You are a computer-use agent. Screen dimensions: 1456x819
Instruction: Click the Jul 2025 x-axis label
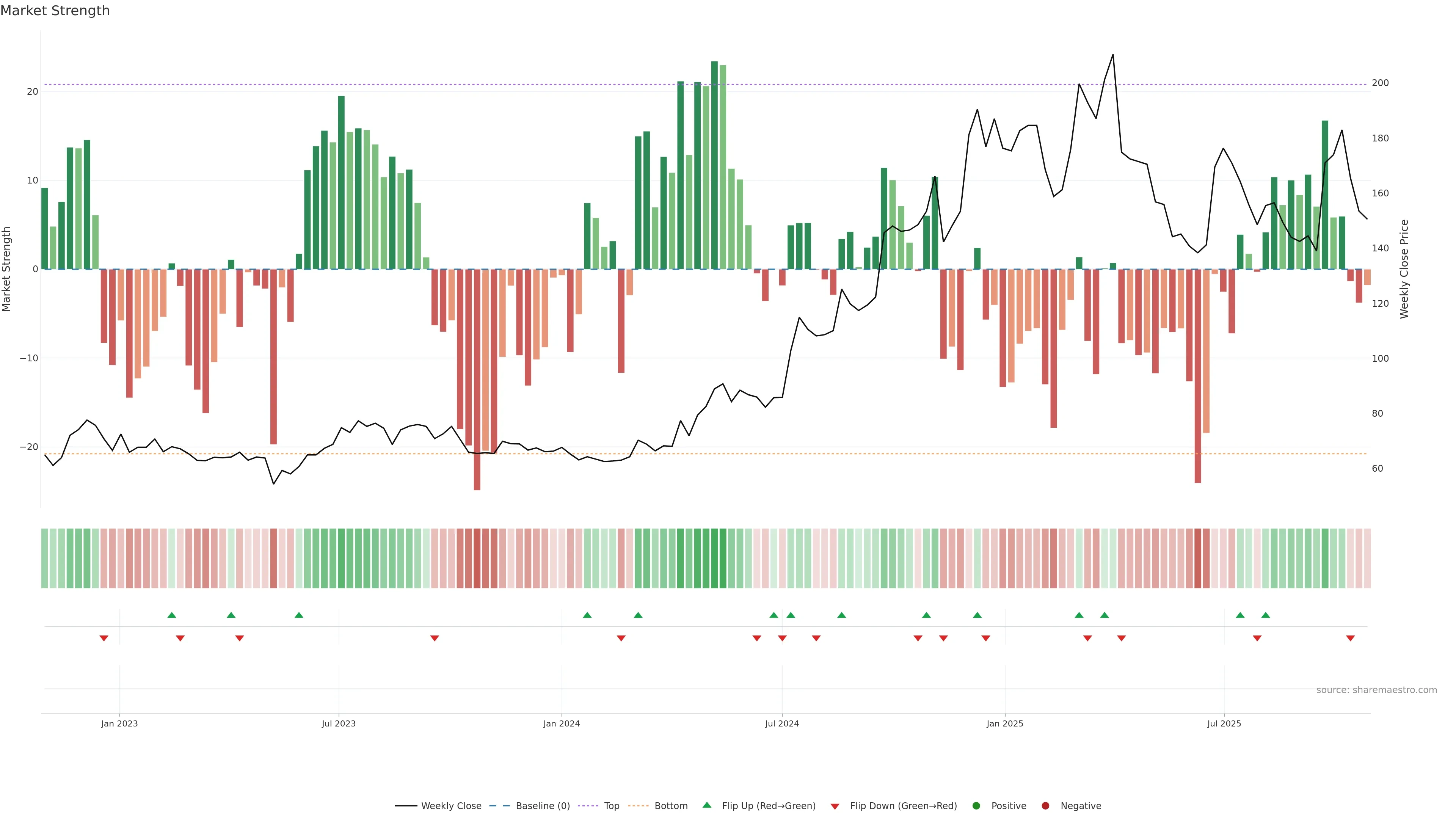click(1224, 723)
